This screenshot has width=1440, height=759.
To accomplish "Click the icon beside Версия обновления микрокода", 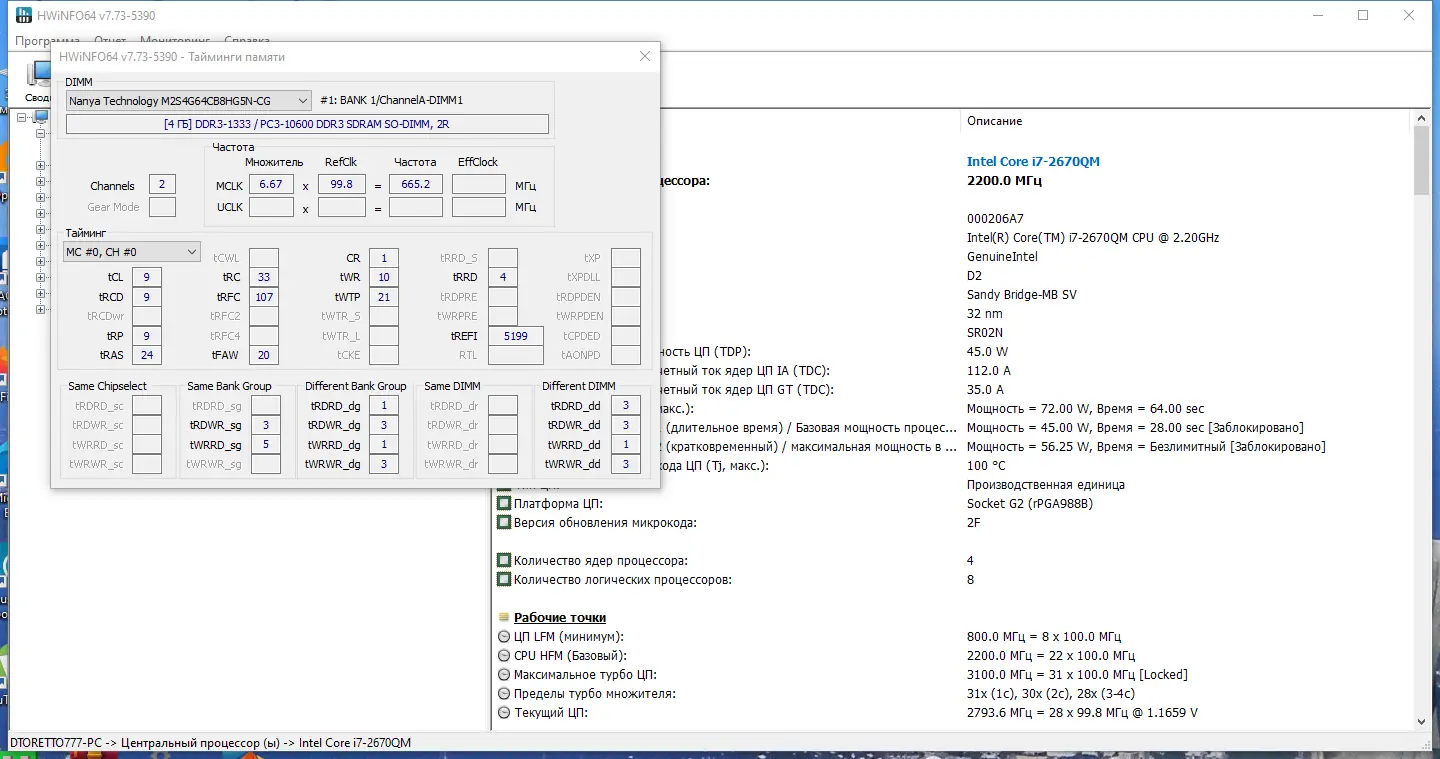I will pyautogui.click(x=504, y=523).
